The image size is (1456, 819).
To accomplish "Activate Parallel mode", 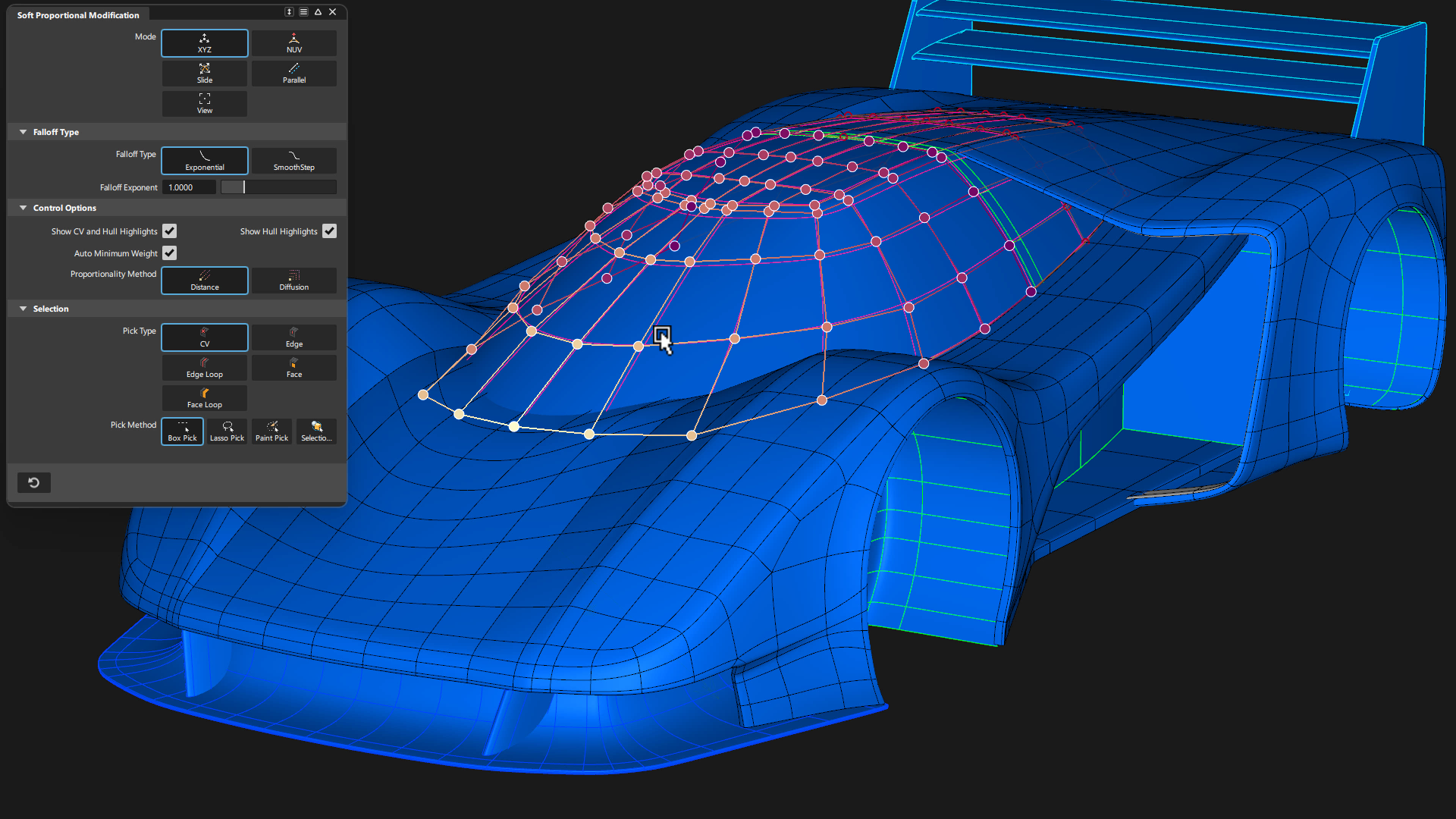I will (293, 74).
